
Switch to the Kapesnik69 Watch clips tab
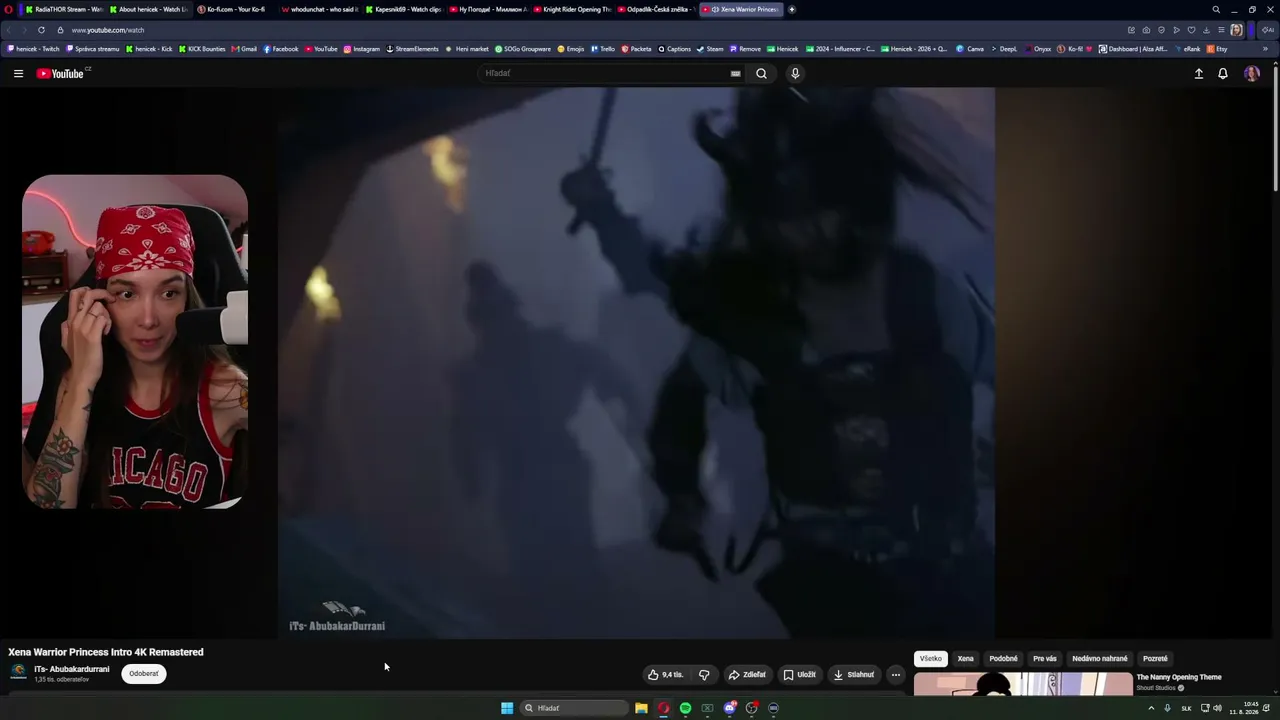click(404, 9)
